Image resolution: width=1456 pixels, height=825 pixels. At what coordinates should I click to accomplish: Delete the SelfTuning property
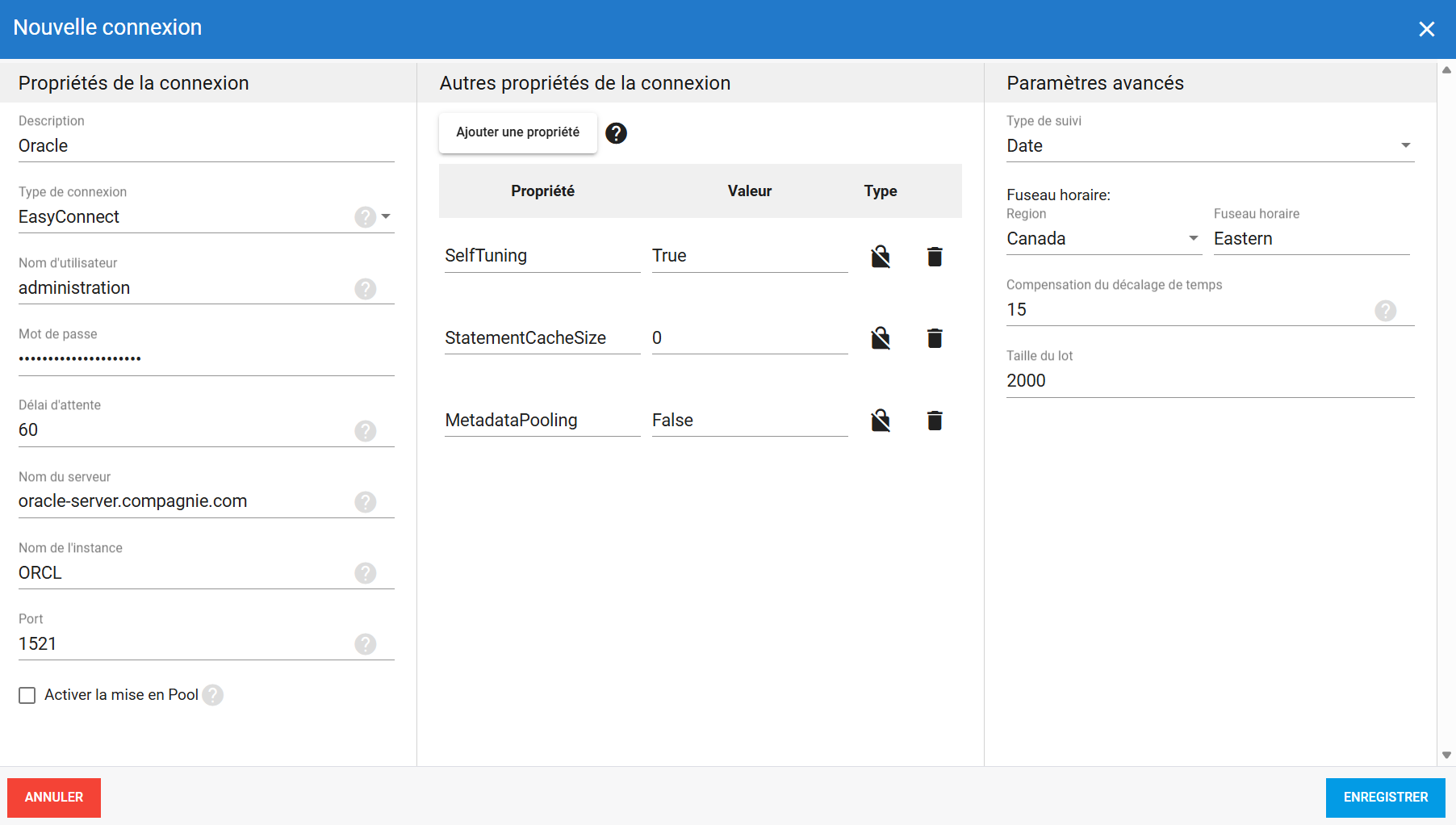[x=935, y=257]
